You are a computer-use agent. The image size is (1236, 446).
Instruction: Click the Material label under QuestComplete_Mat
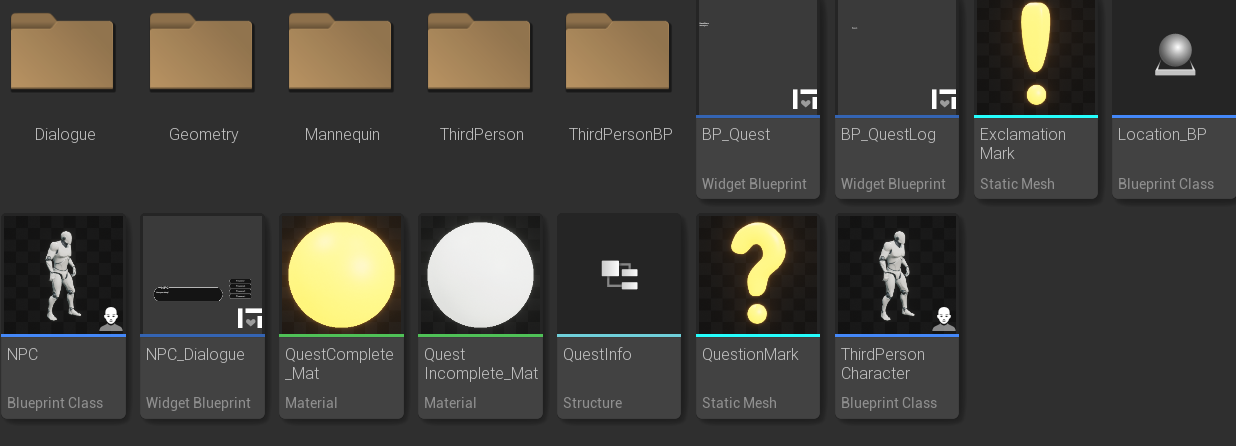(311, 404)
